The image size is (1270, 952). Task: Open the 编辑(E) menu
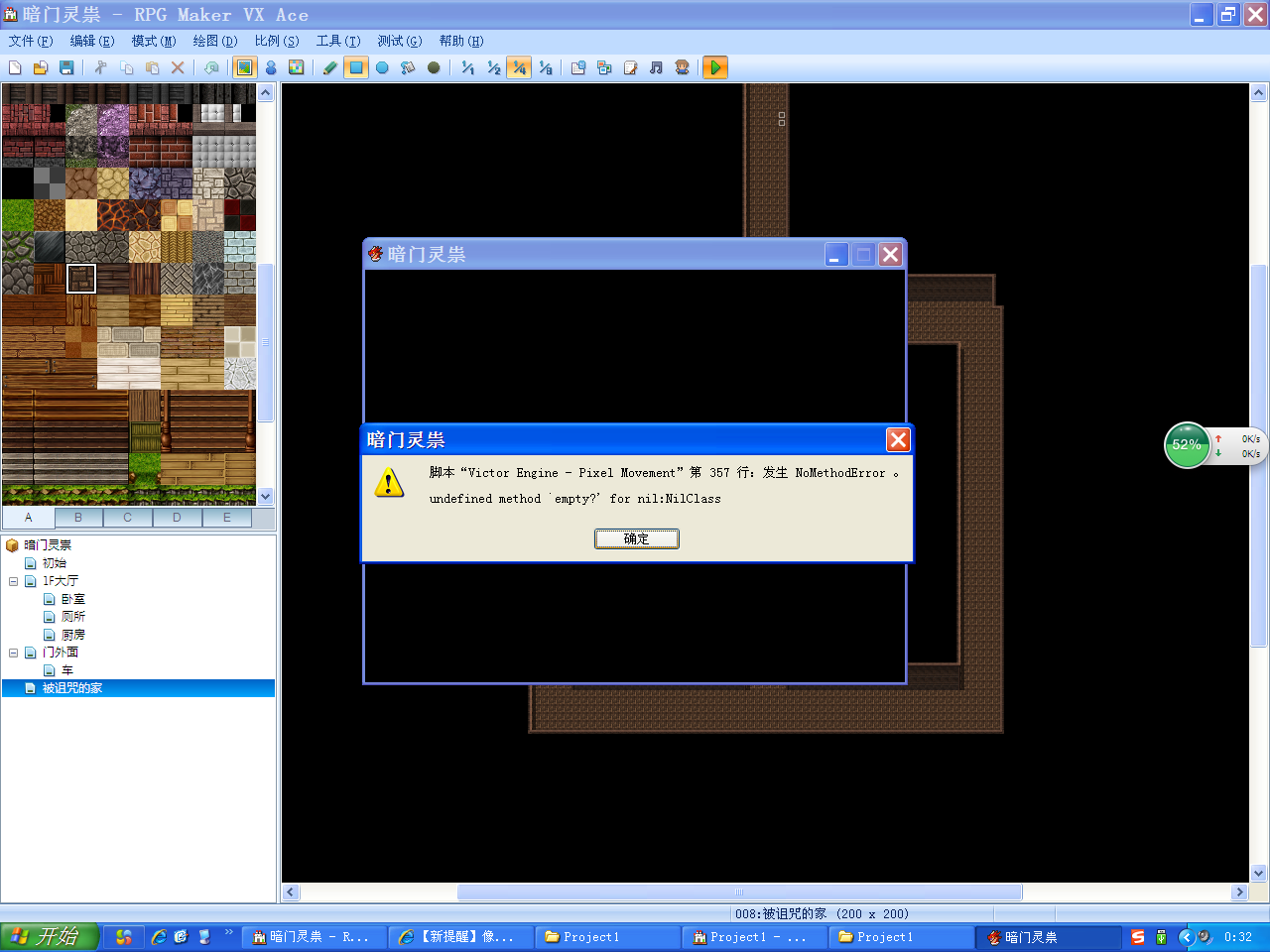click(x=92, y=41)
